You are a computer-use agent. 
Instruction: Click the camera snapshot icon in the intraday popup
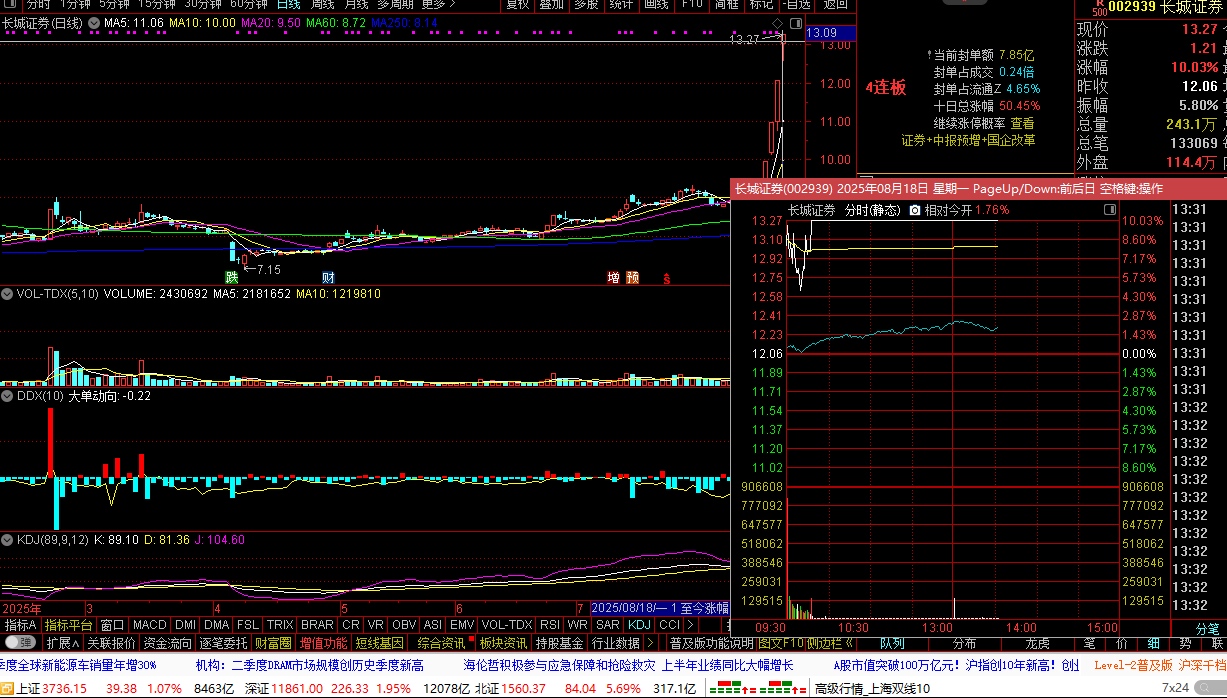[914, 210]
